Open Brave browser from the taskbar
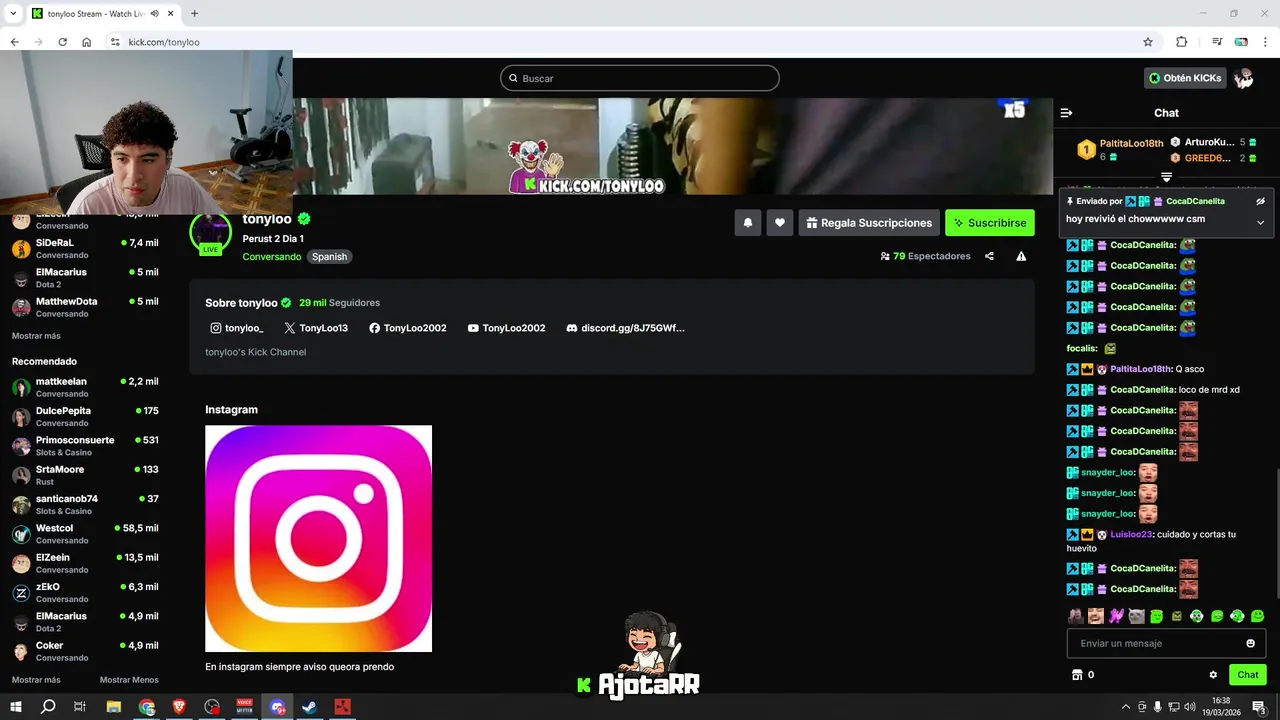 (x=180, y=707)
